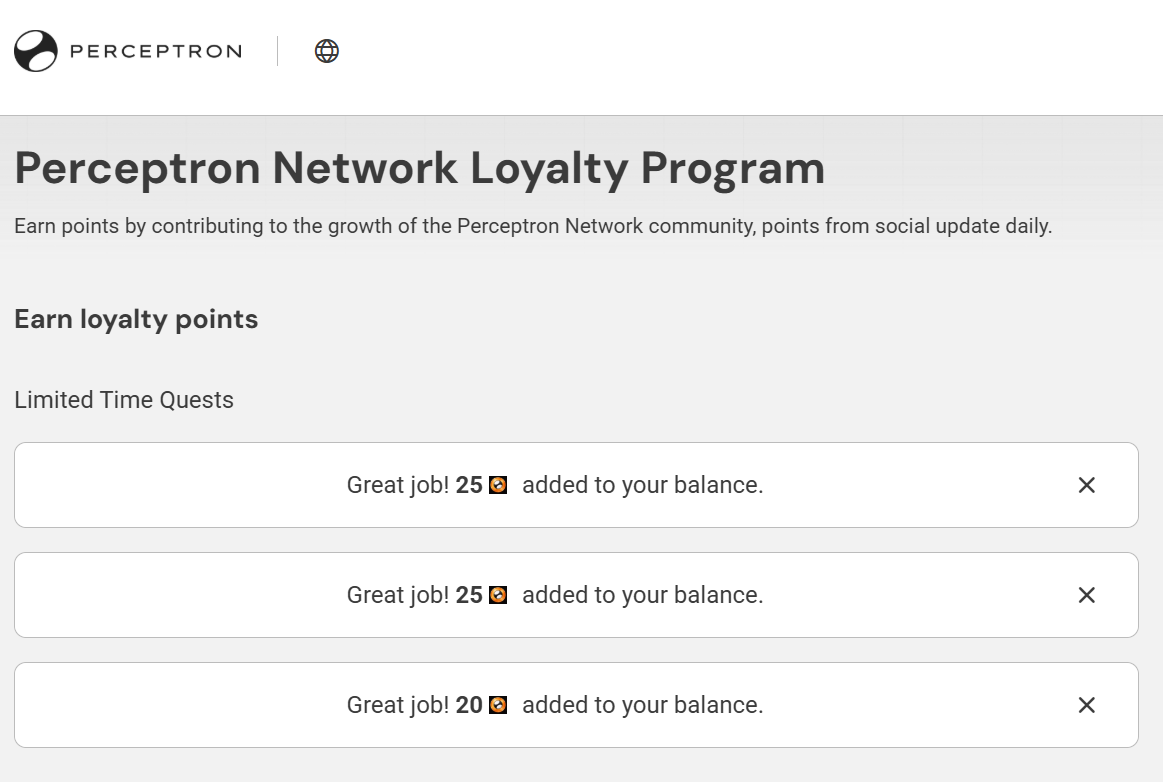
Task: Click the coin icon in the second notification
Action: click(498, 595)
